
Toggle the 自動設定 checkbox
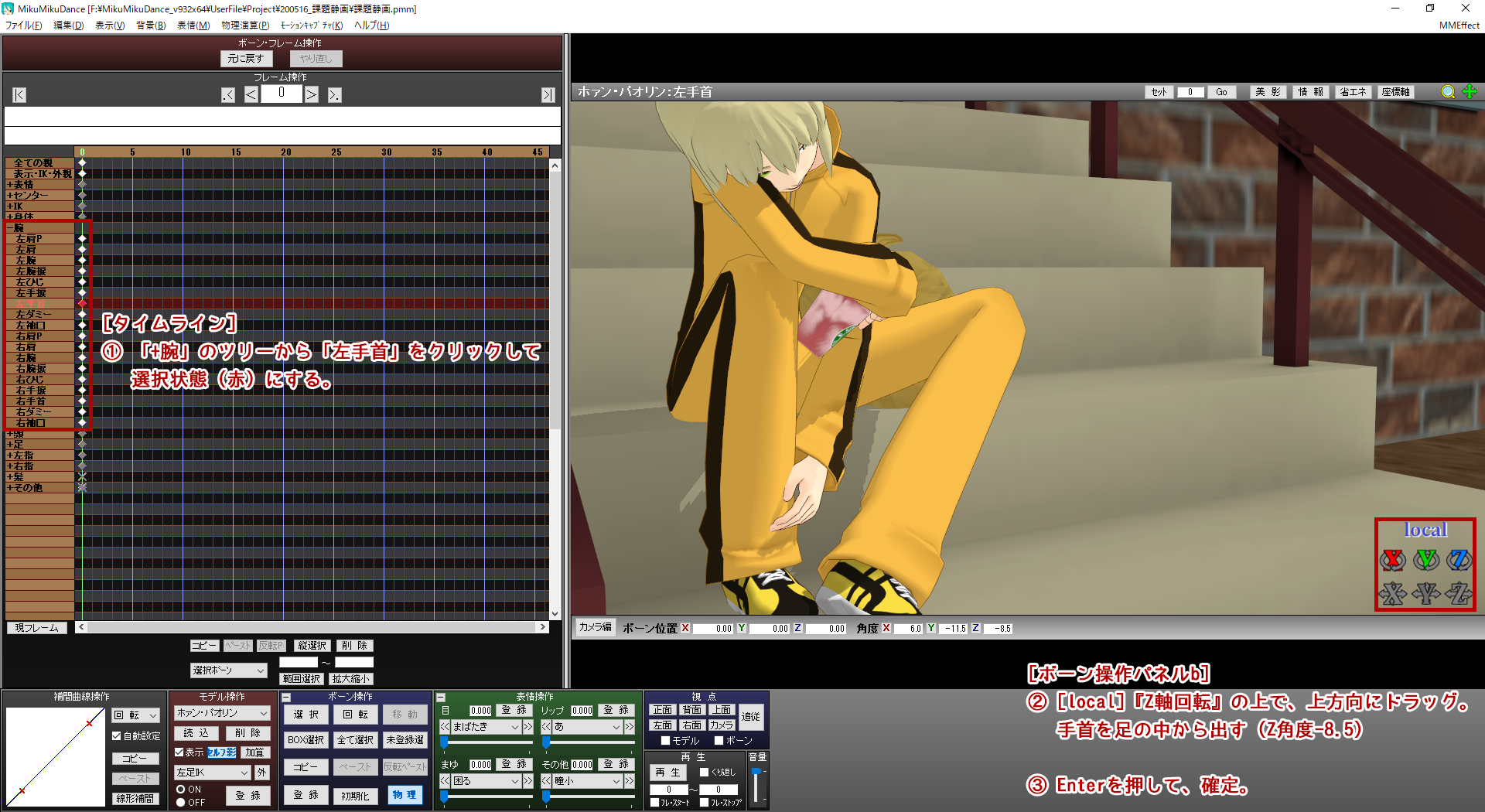(117, 736)
